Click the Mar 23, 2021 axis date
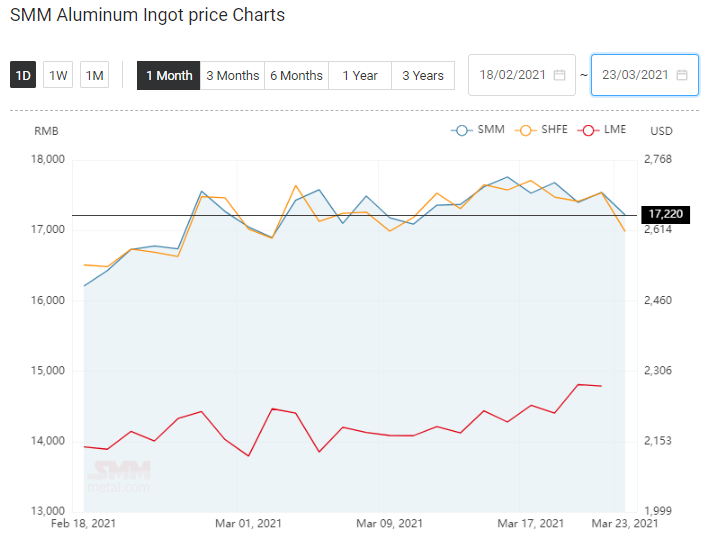This screenshot has height=538, width=723. (625, 524)
